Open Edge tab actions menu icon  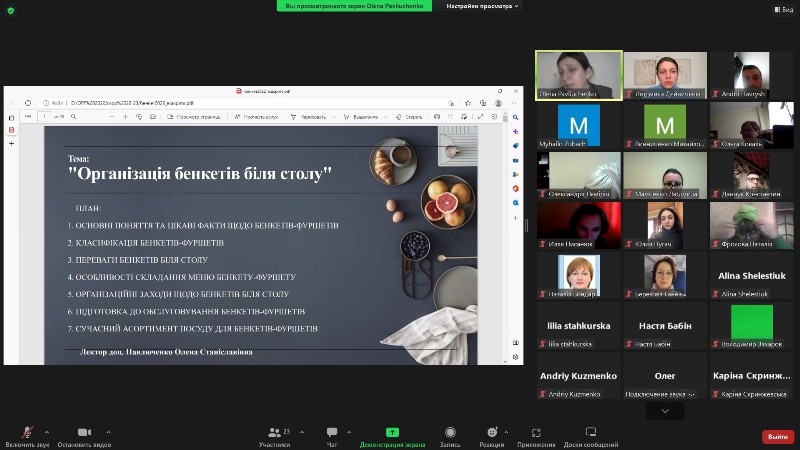pos(11,118)
